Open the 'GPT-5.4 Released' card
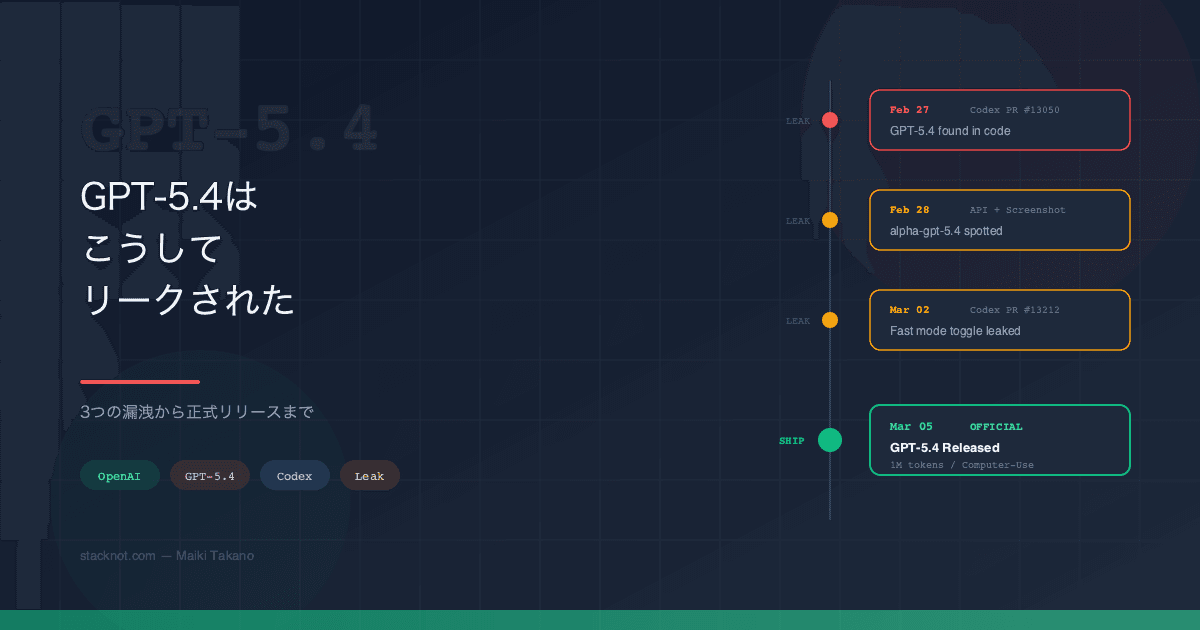The height and width of the screenshot is (630, 1200). tap(1000, 440)
